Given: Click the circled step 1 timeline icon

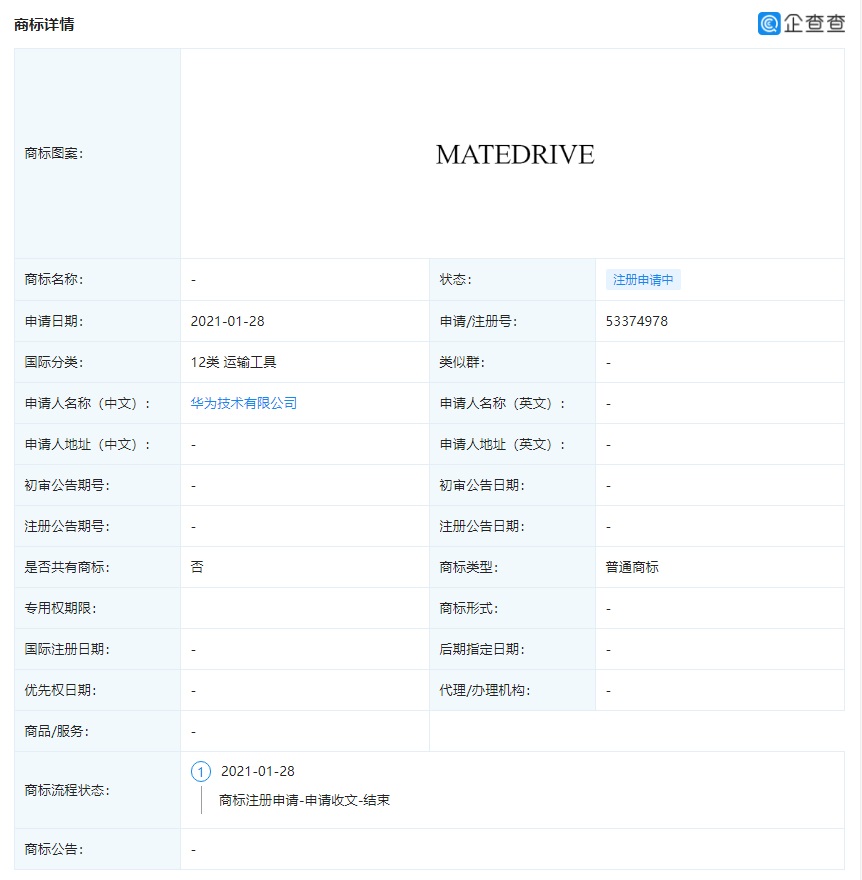Looking at the screenshot, I should (200, 771).
